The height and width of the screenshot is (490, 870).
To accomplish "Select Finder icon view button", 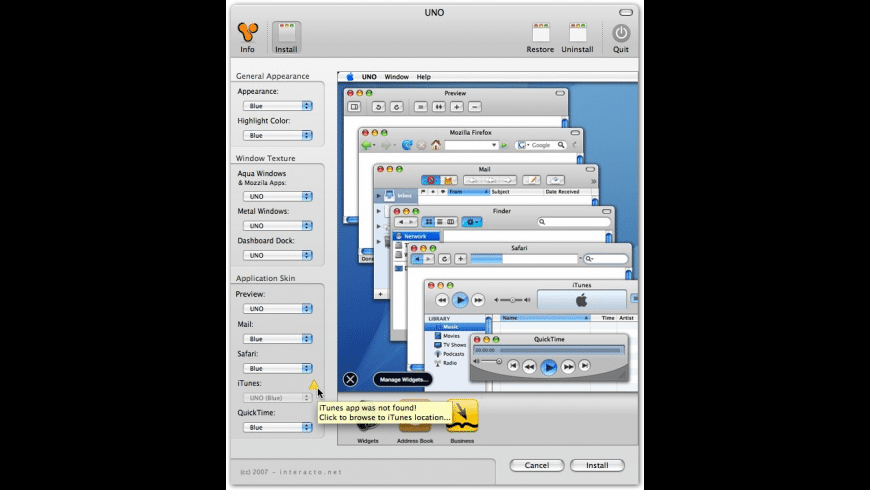I will tap(428, 222).
